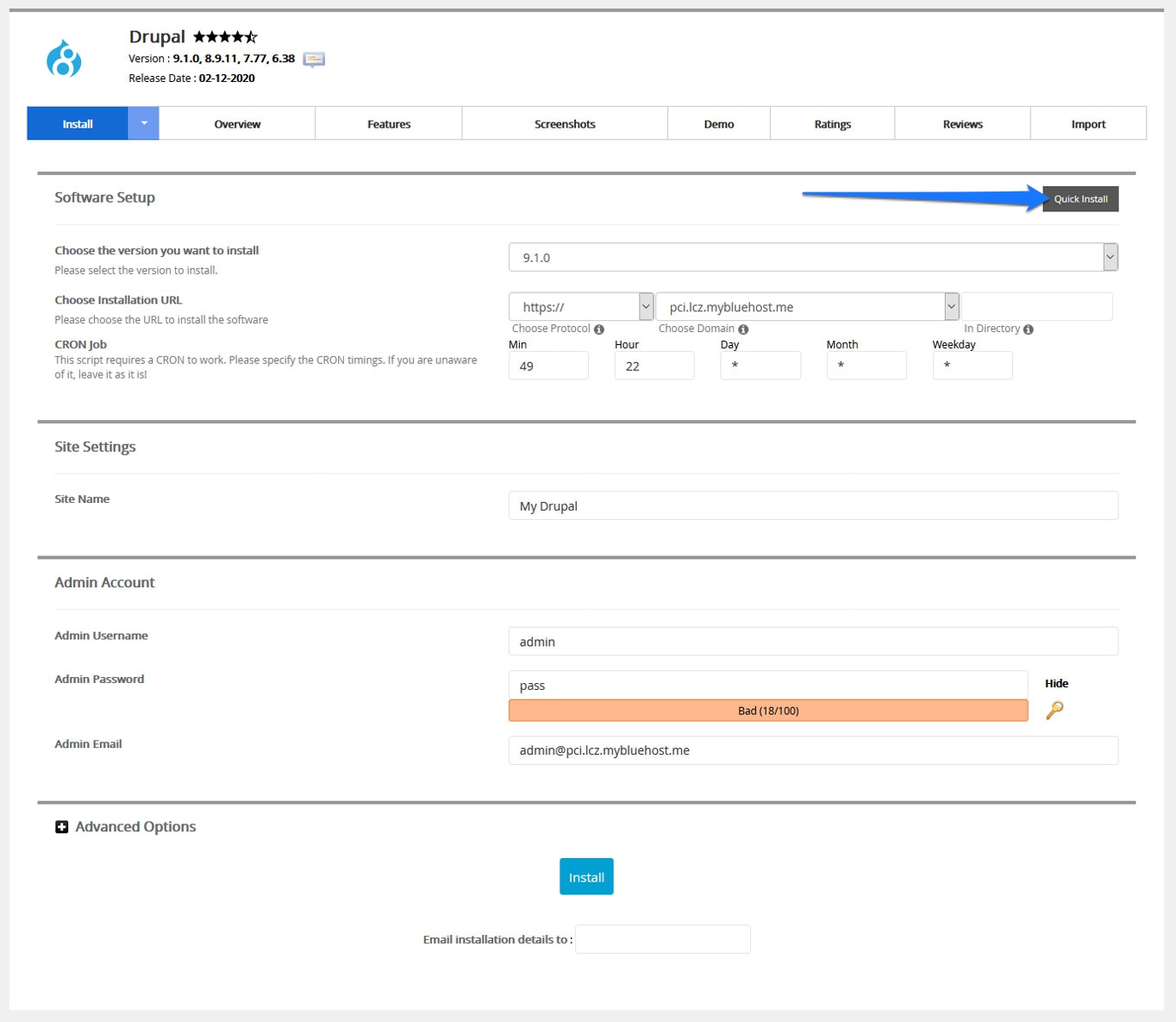This screenshot has height=1022, width=1176.
Task: Click the Email installation details to field
Action: pos(663,939)
